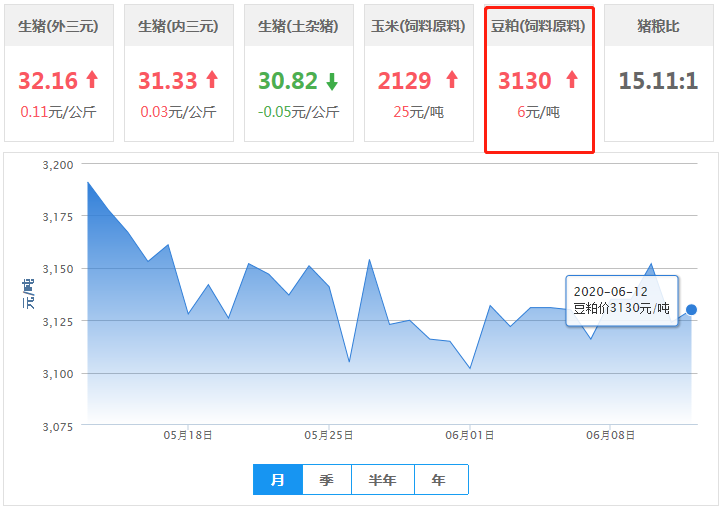
Task: Click red up arrow in 生猪(外三元) card
Action: [92, 80]
